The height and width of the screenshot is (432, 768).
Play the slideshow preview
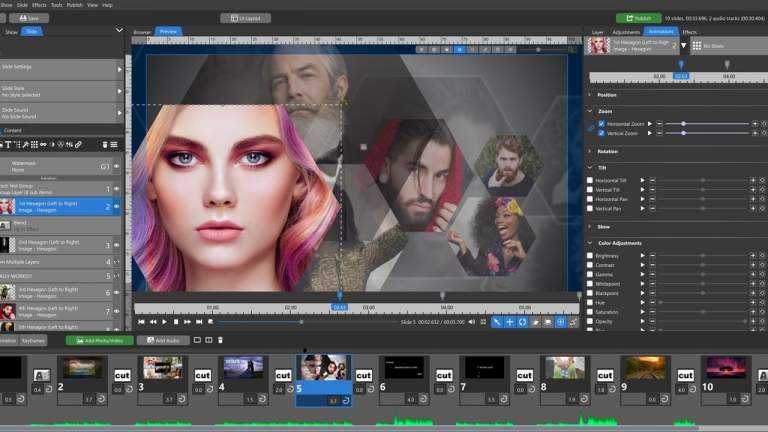(x=165, y=322)
